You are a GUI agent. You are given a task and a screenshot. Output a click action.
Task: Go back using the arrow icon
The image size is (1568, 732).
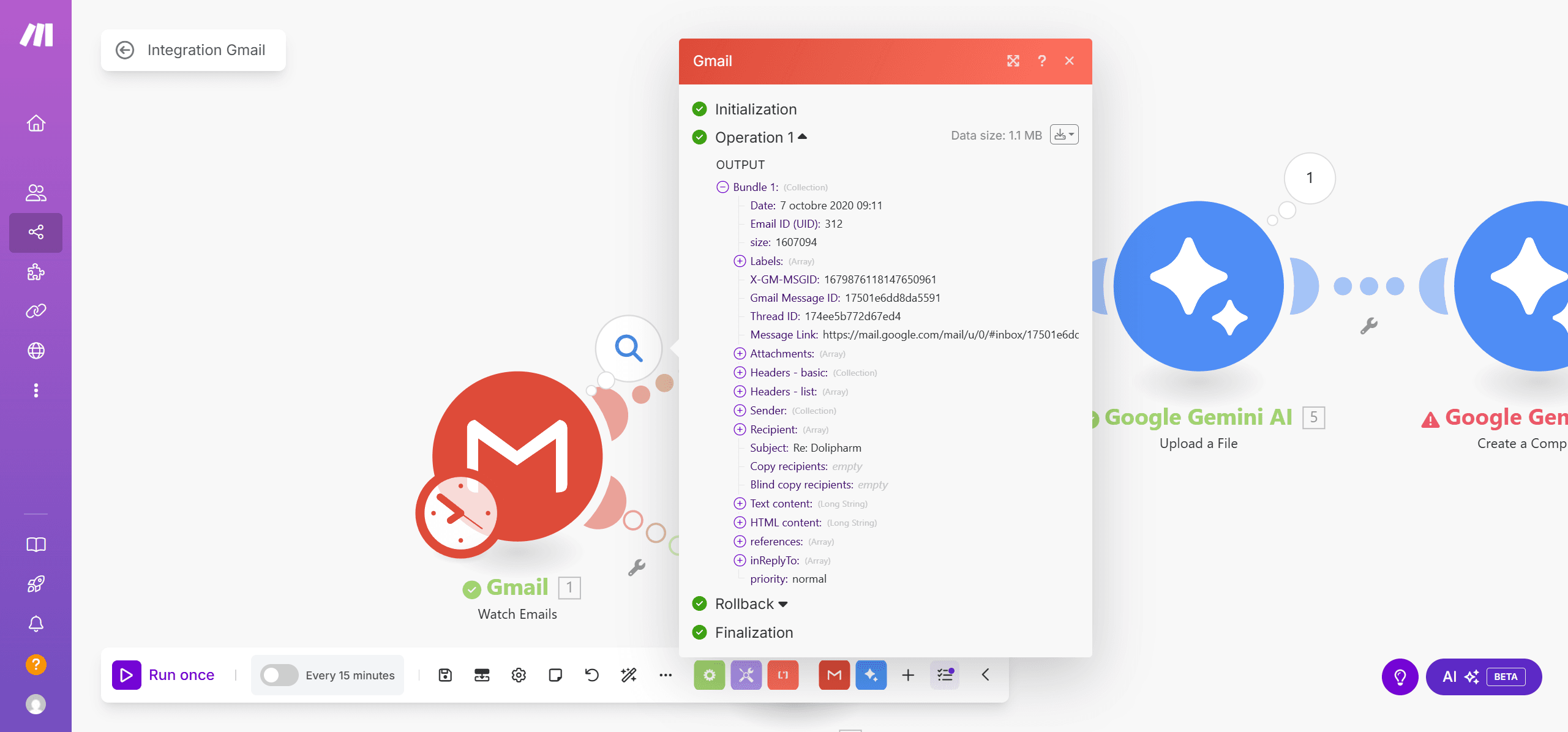(125, 50)
